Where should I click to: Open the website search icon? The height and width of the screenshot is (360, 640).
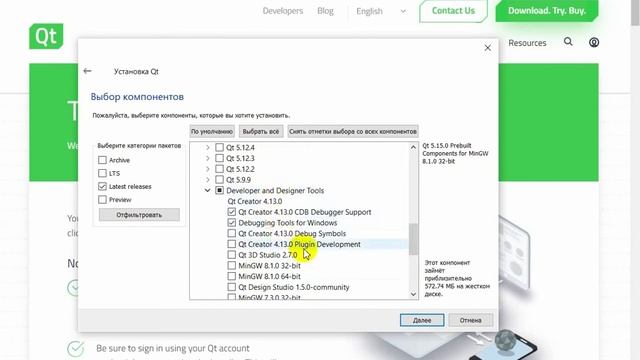pyautogui.click(x=568, y=42)
